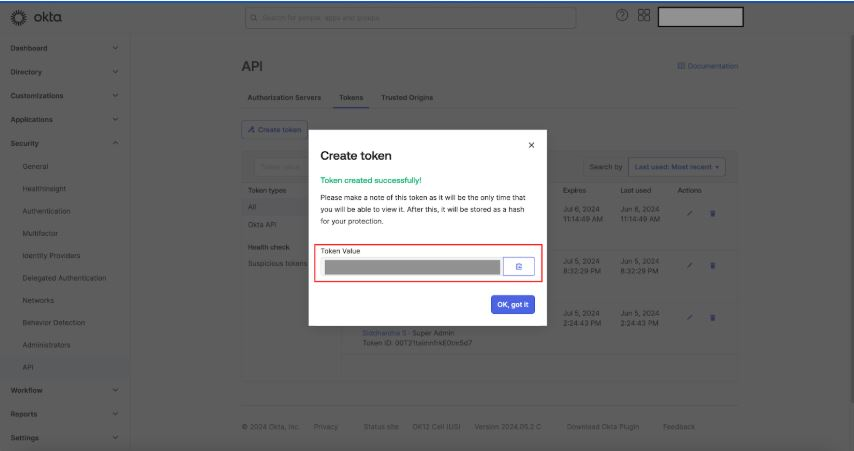This screenshot has width=854, height=451.
Task: Expand the Directory sidebar section
Action: click(x=64, y=72)
